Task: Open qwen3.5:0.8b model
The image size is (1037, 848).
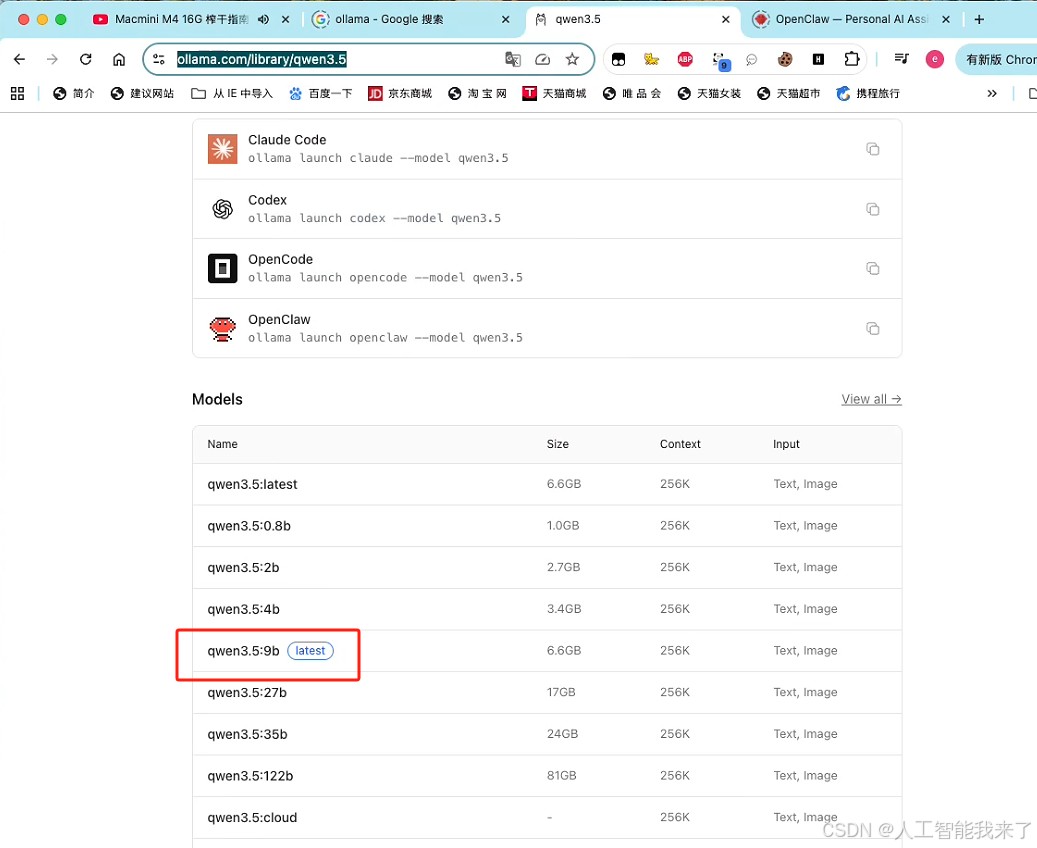Action: point(249,526)
